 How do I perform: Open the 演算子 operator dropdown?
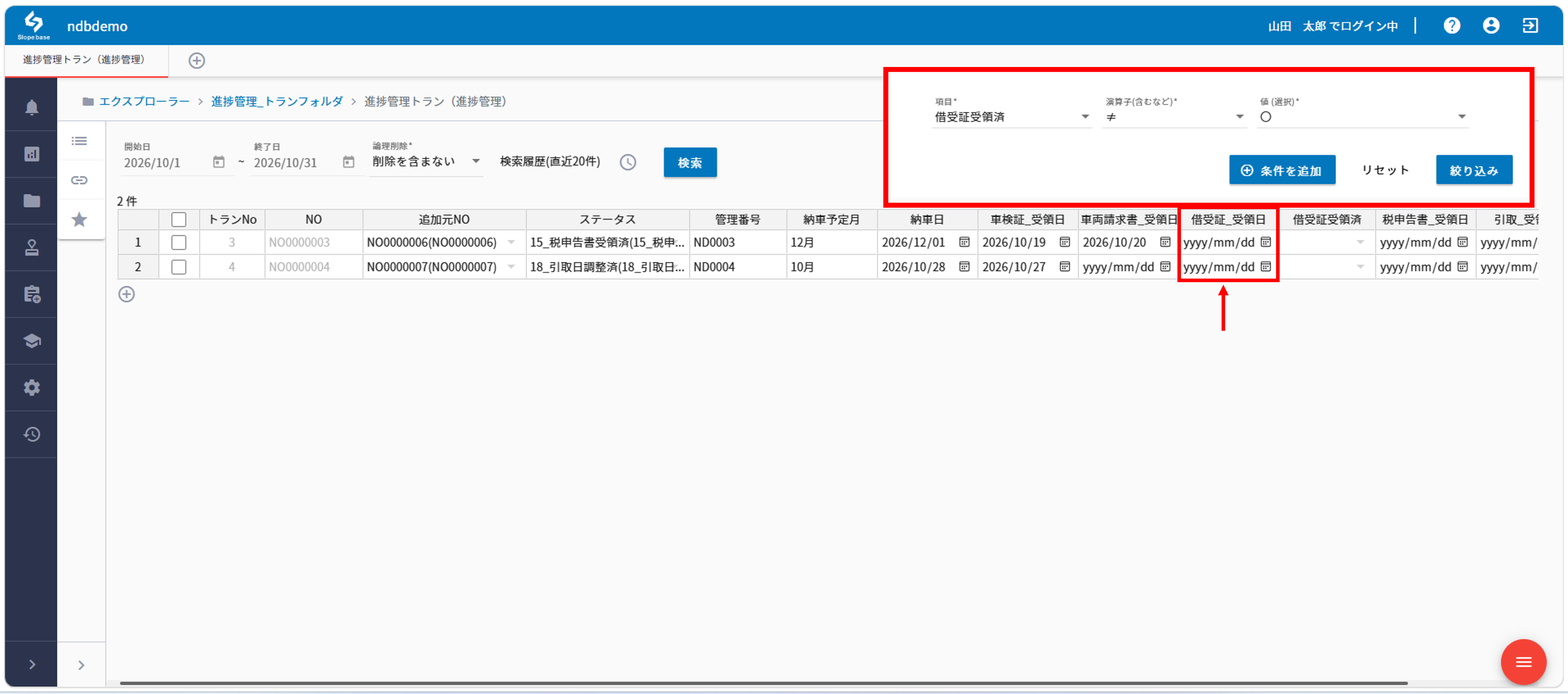click(1174, 117)
